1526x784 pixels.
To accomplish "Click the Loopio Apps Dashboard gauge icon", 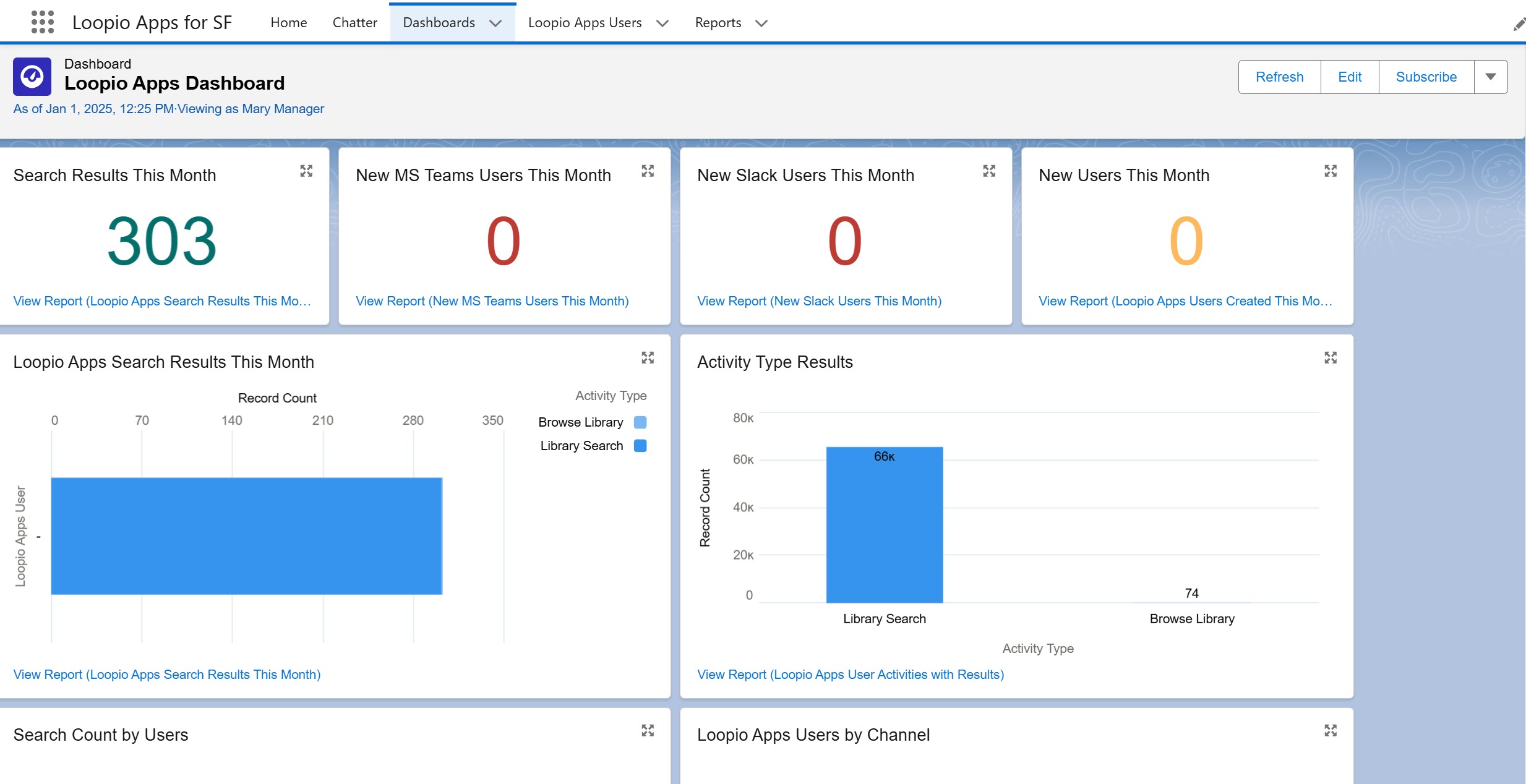I will [x=32, y=77].
